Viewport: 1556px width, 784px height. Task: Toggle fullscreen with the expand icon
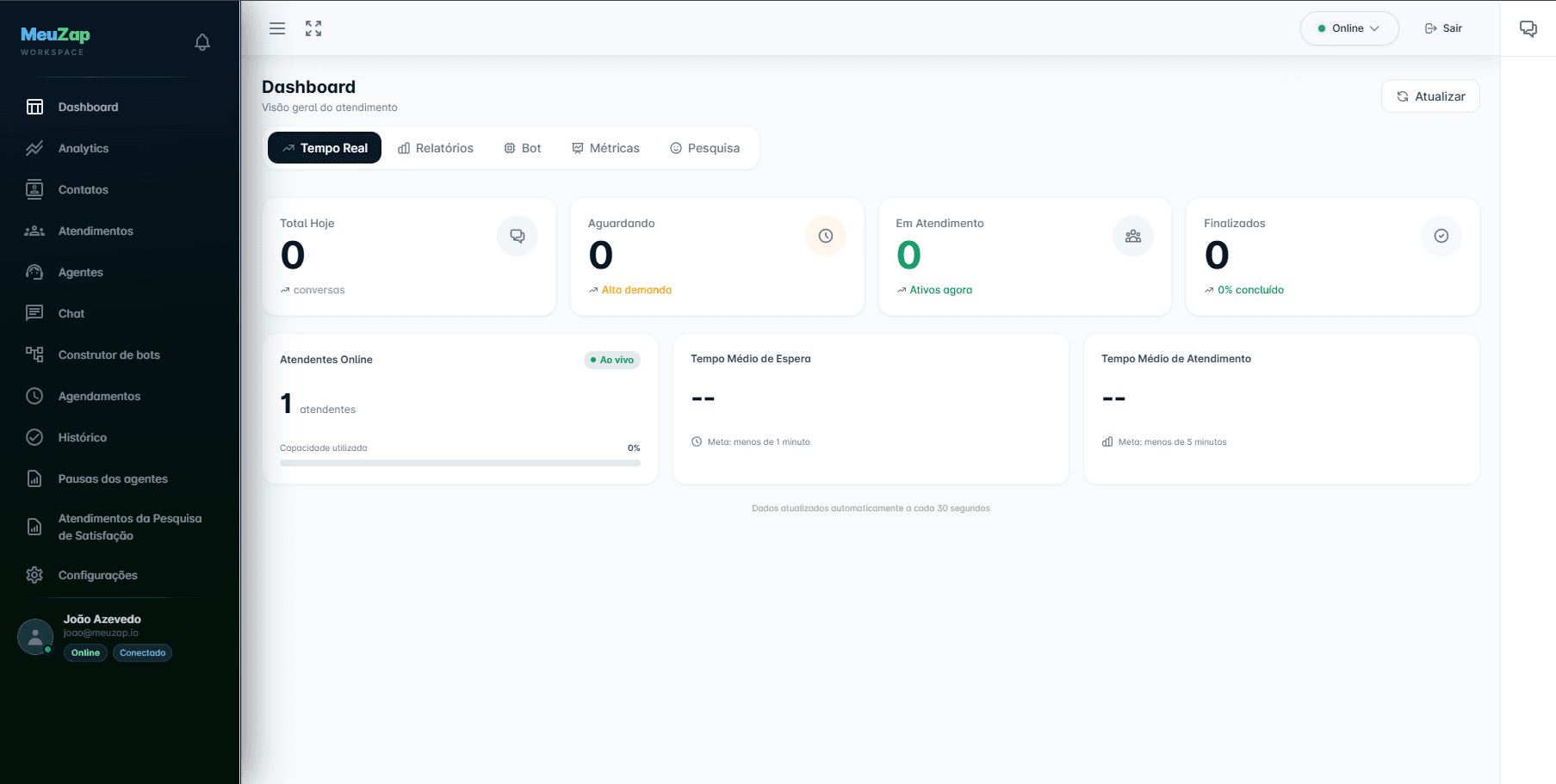point(313,28)
